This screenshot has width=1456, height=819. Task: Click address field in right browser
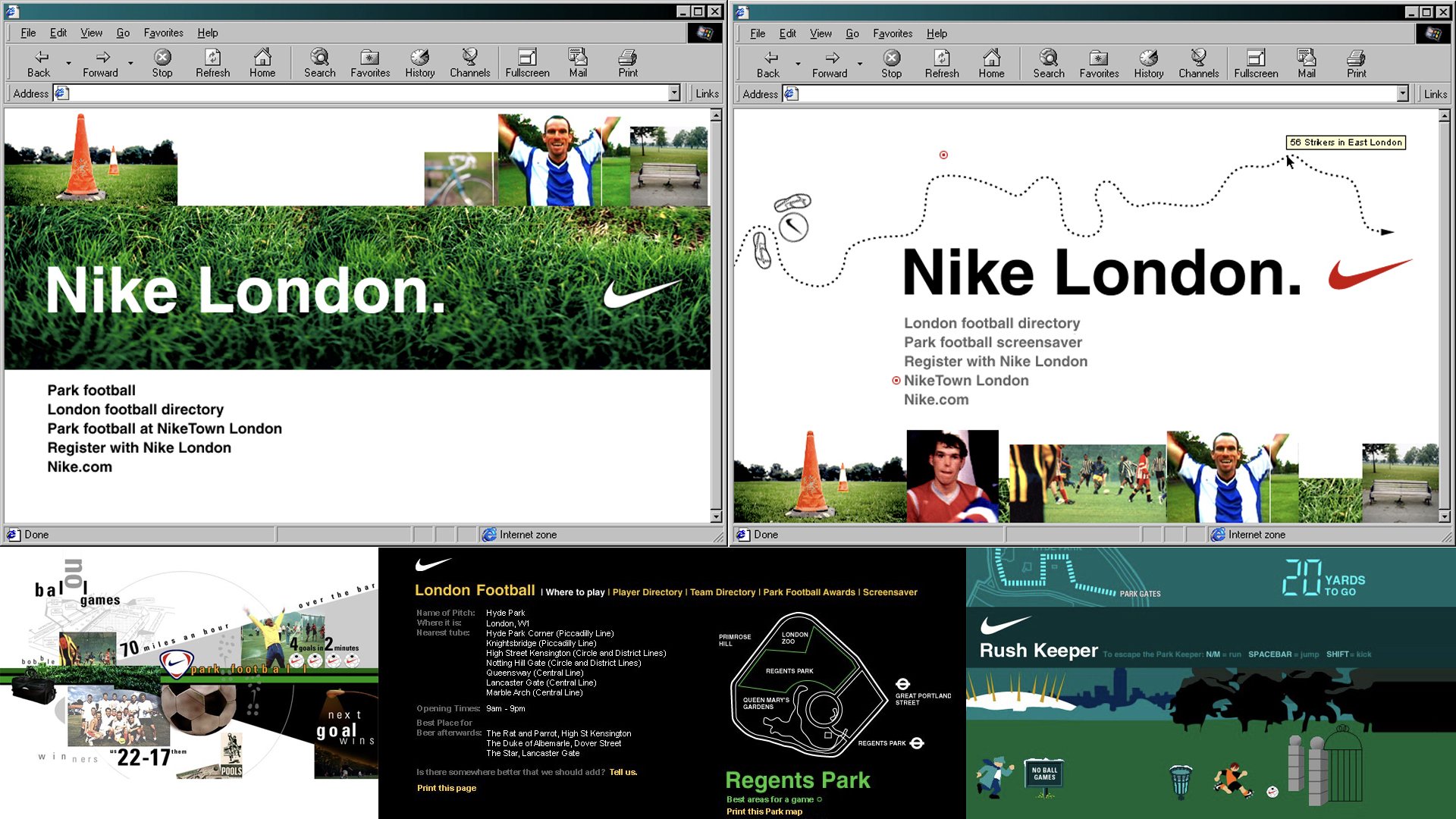pos(1097,94)
